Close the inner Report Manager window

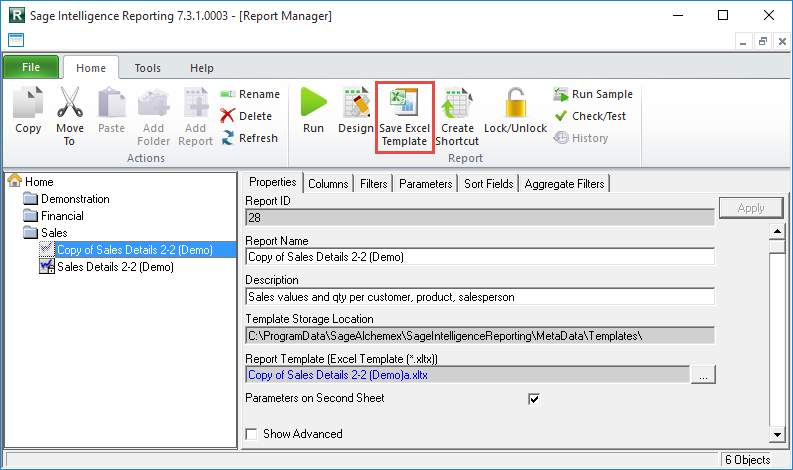tap(782, 41)
